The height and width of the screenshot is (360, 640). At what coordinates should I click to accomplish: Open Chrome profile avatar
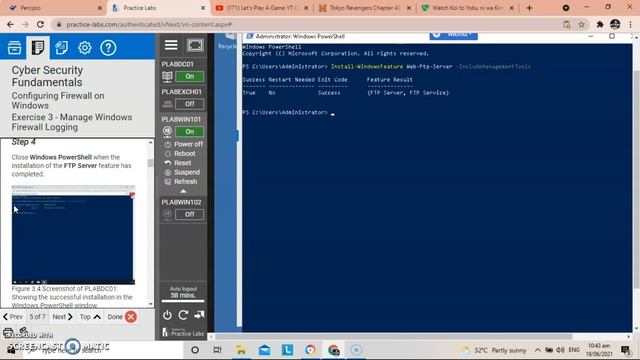pyautogui.click(x=615, y=24)
